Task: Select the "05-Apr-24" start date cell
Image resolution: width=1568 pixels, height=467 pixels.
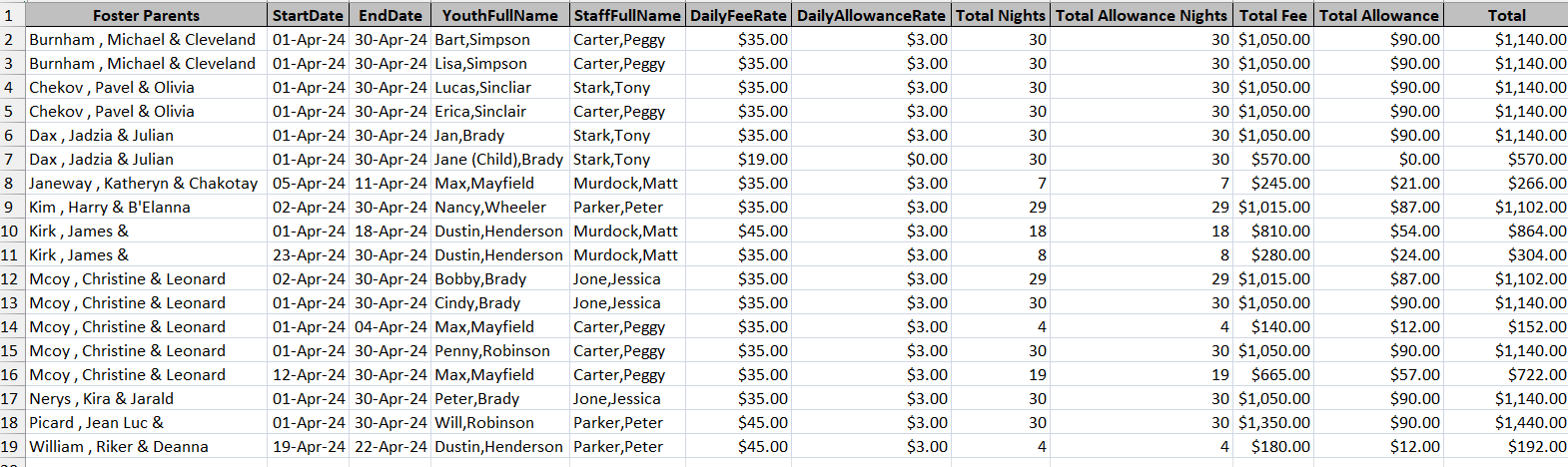Action: pos(309,184)
